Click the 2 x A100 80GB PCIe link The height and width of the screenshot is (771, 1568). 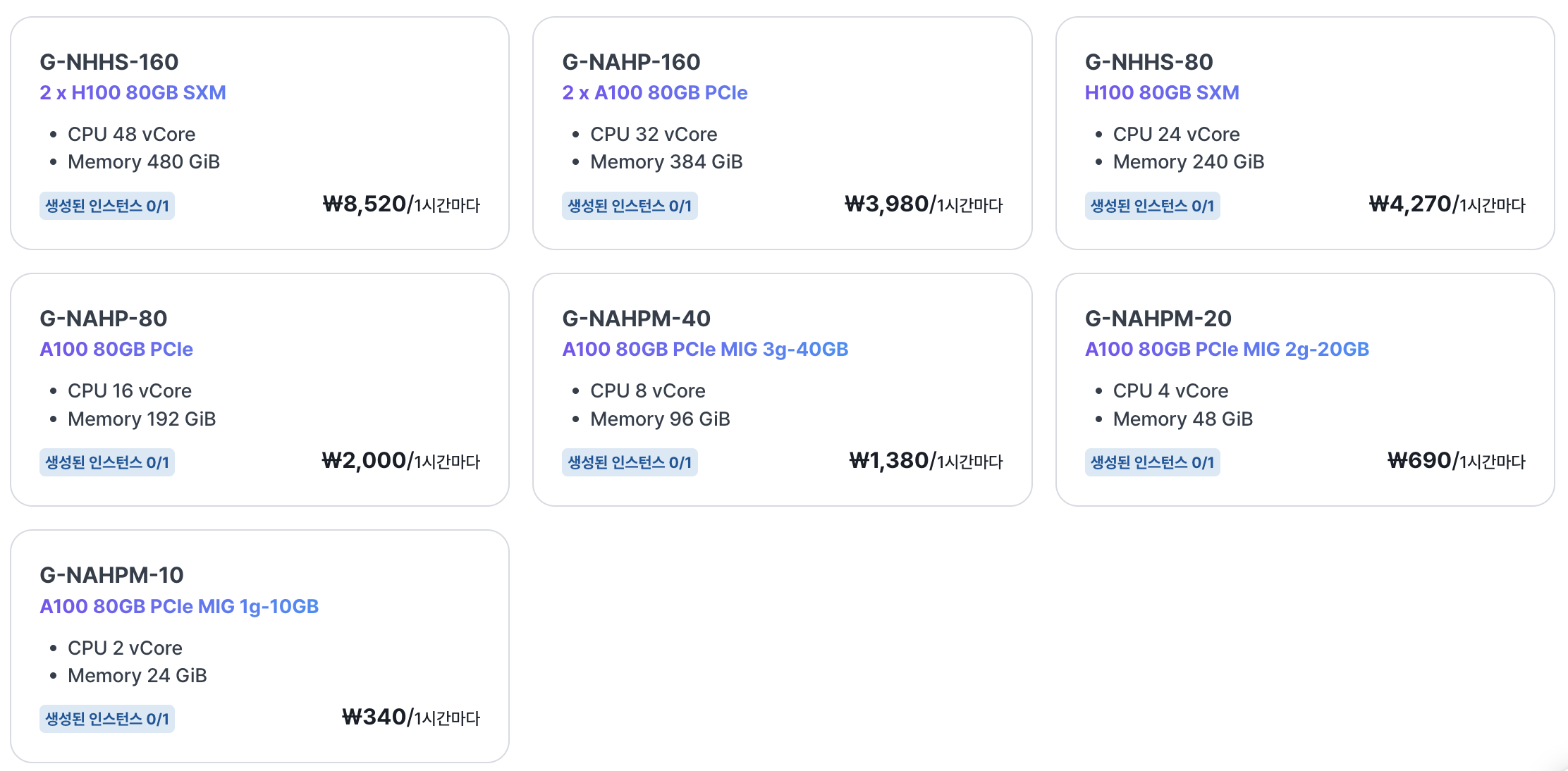(x=654, y=92)
